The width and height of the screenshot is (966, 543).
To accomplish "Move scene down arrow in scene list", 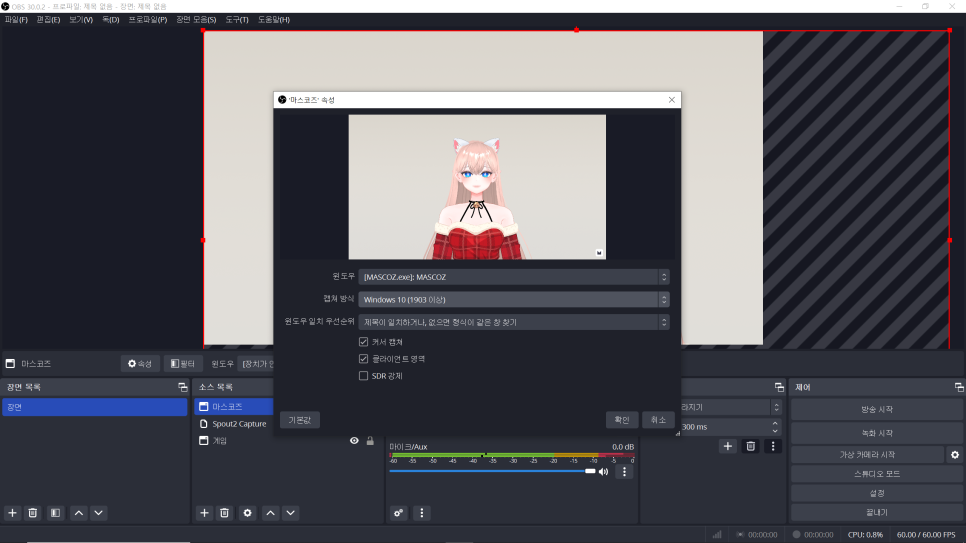I will 99,513.
